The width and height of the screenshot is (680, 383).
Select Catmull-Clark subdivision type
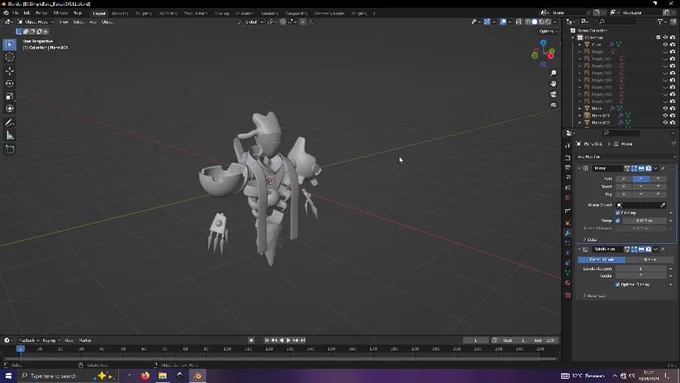click(602, 259)
